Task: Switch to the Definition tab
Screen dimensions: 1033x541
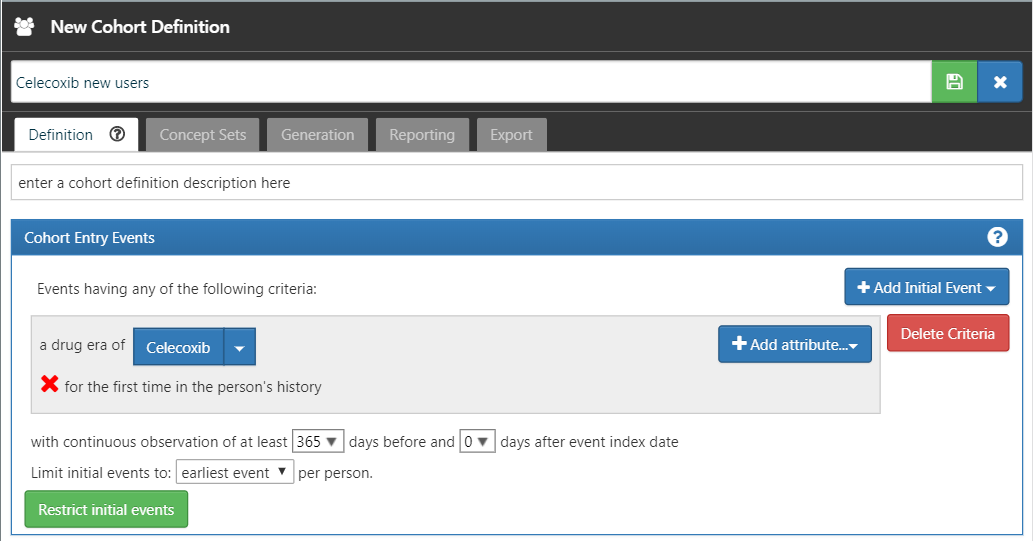Action: 61,134
